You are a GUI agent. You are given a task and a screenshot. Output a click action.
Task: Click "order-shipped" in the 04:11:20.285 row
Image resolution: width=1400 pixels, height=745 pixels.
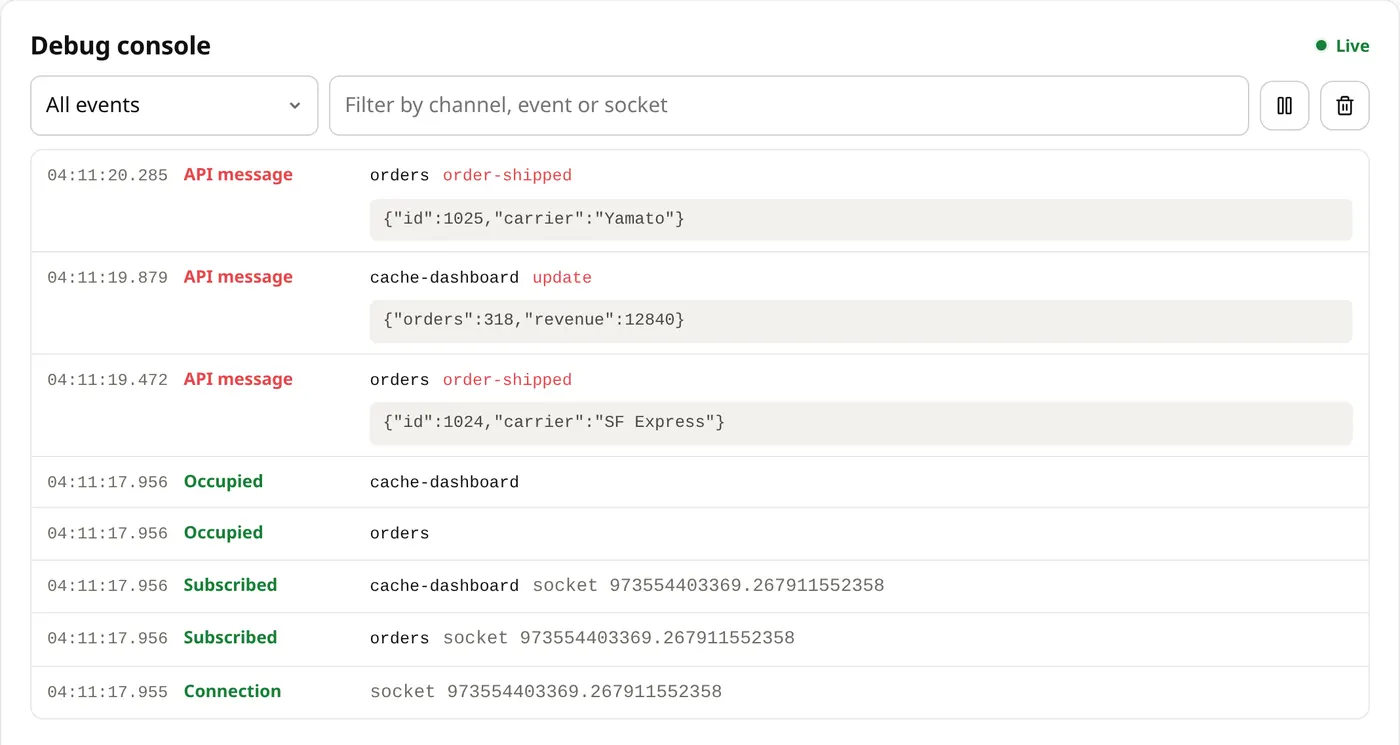[x=507, y=175]
